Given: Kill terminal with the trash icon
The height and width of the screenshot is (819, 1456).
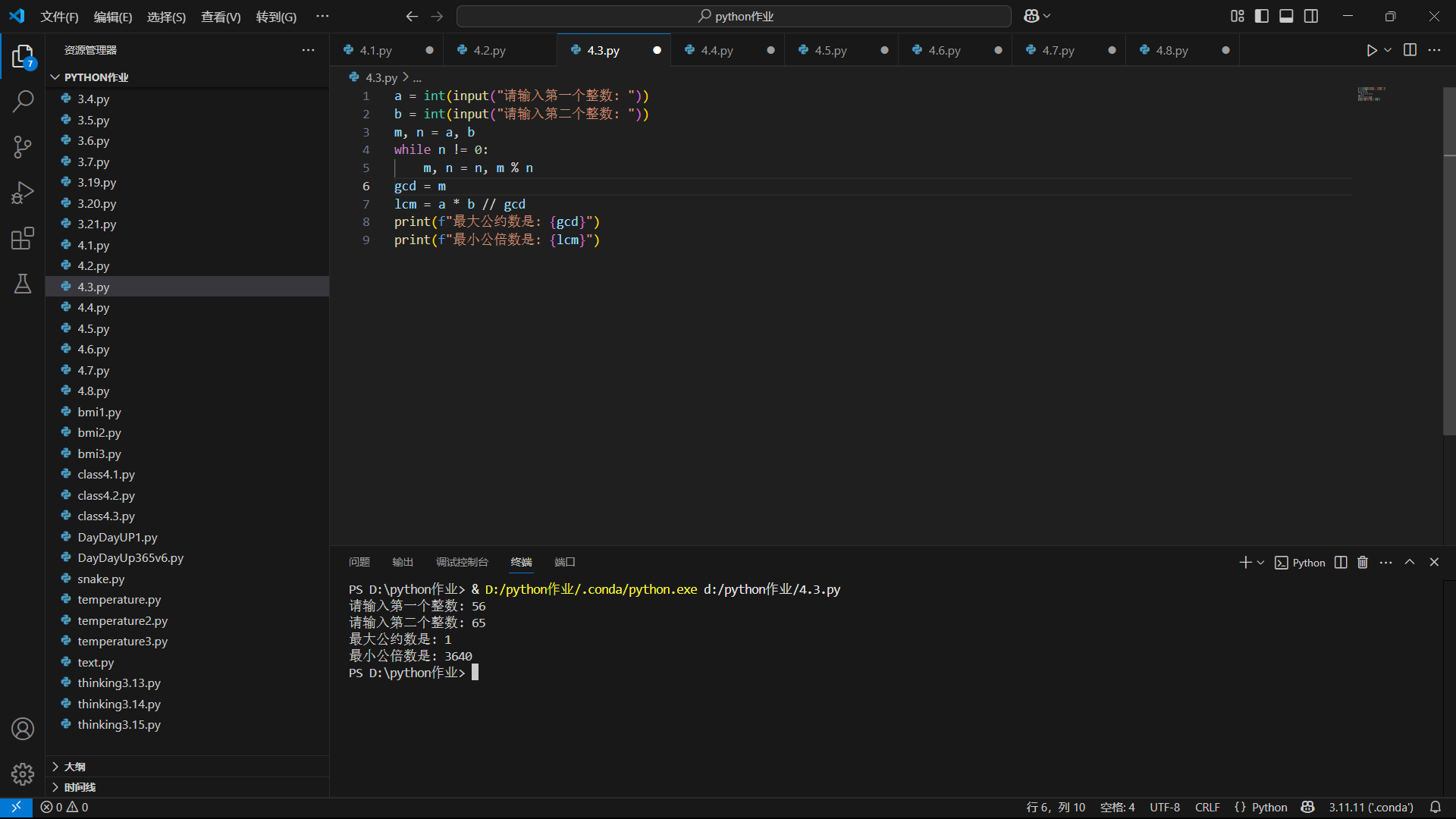Looking at the screenshot, I should coord(1363,562).
